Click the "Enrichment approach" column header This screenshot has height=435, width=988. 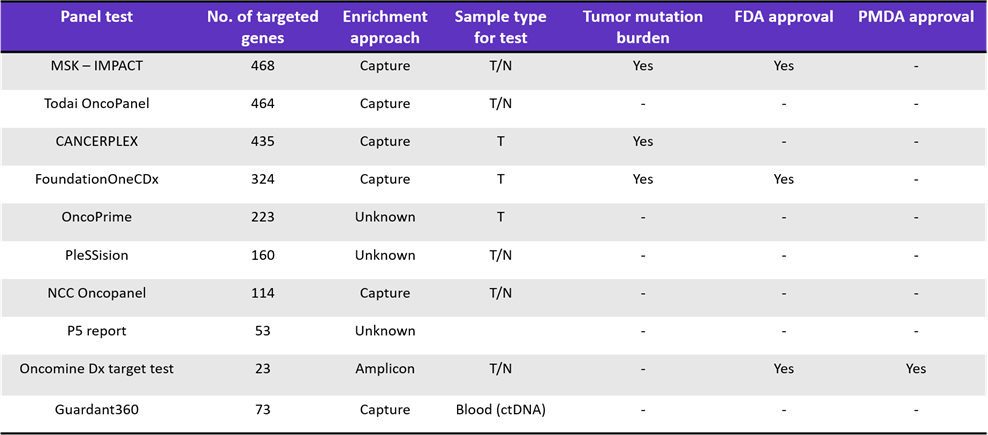click(x=386, y=28)
